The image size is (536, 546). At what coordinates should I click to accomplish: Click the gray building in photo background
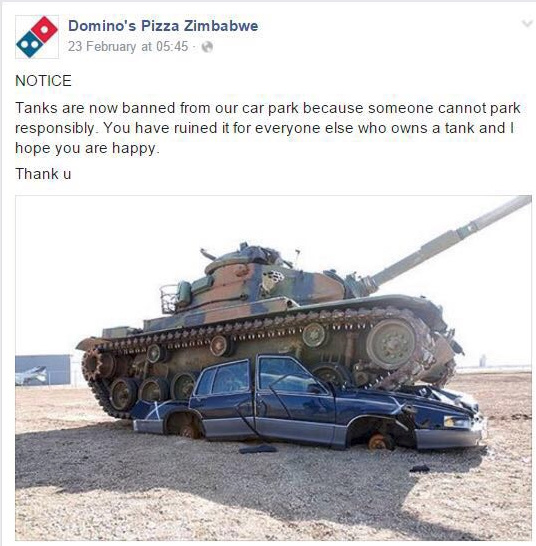42,370
